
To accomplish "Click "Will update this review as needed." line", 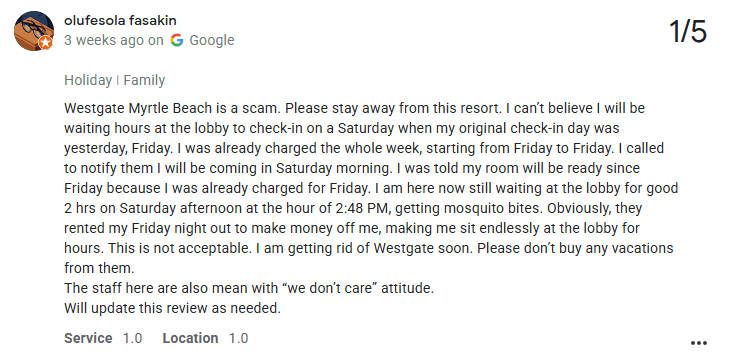I will 172,308.
